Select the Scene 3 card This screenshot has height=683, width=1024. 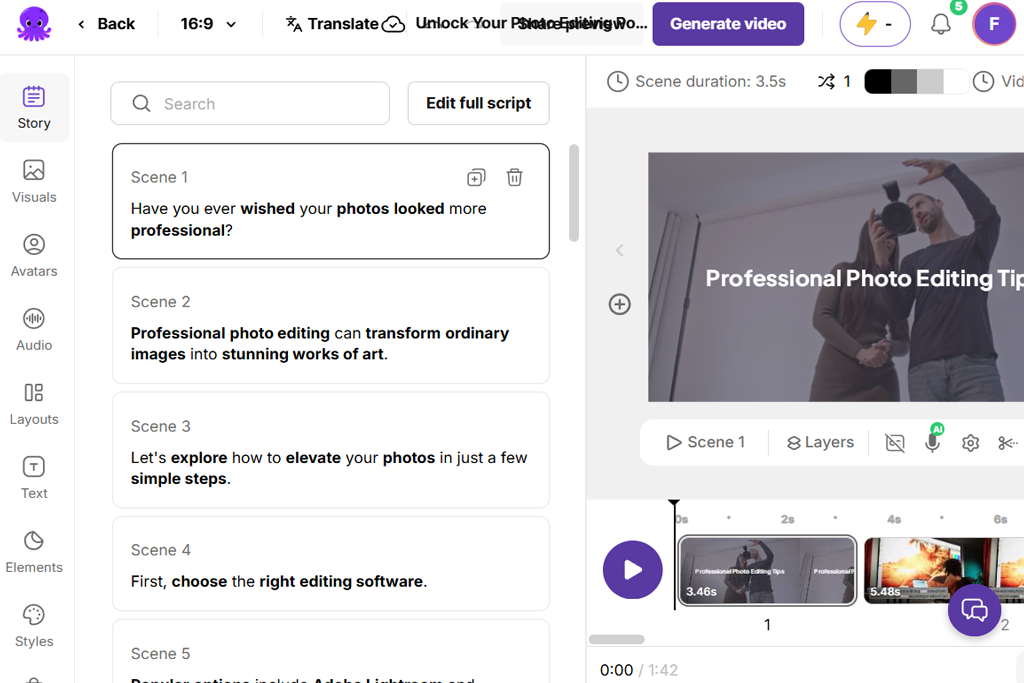330,450
